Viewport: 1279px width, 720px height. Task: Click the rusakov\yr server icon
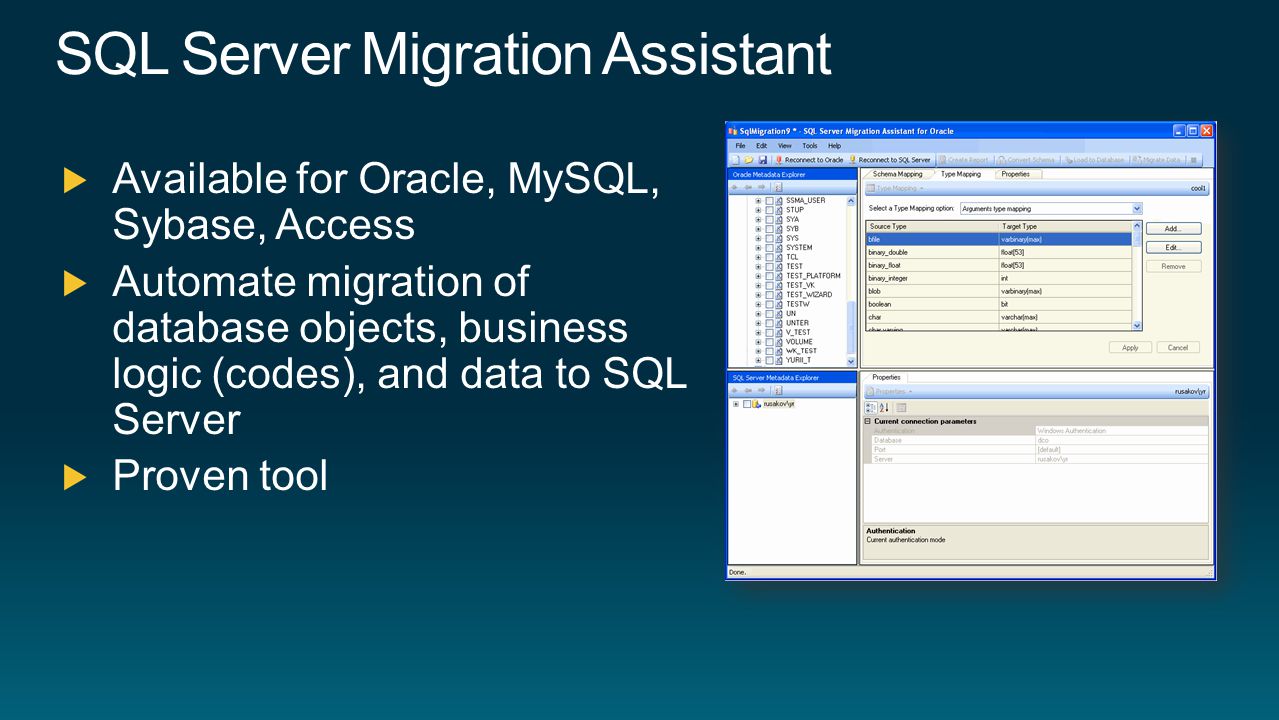[x=757, y=404]
